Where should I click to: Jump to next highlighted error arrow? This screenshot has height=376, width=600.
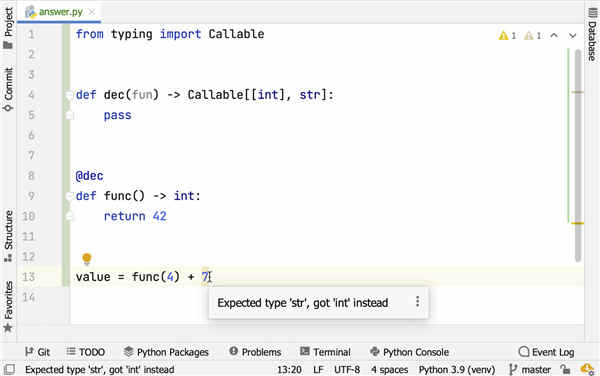[x=572, y=36]
